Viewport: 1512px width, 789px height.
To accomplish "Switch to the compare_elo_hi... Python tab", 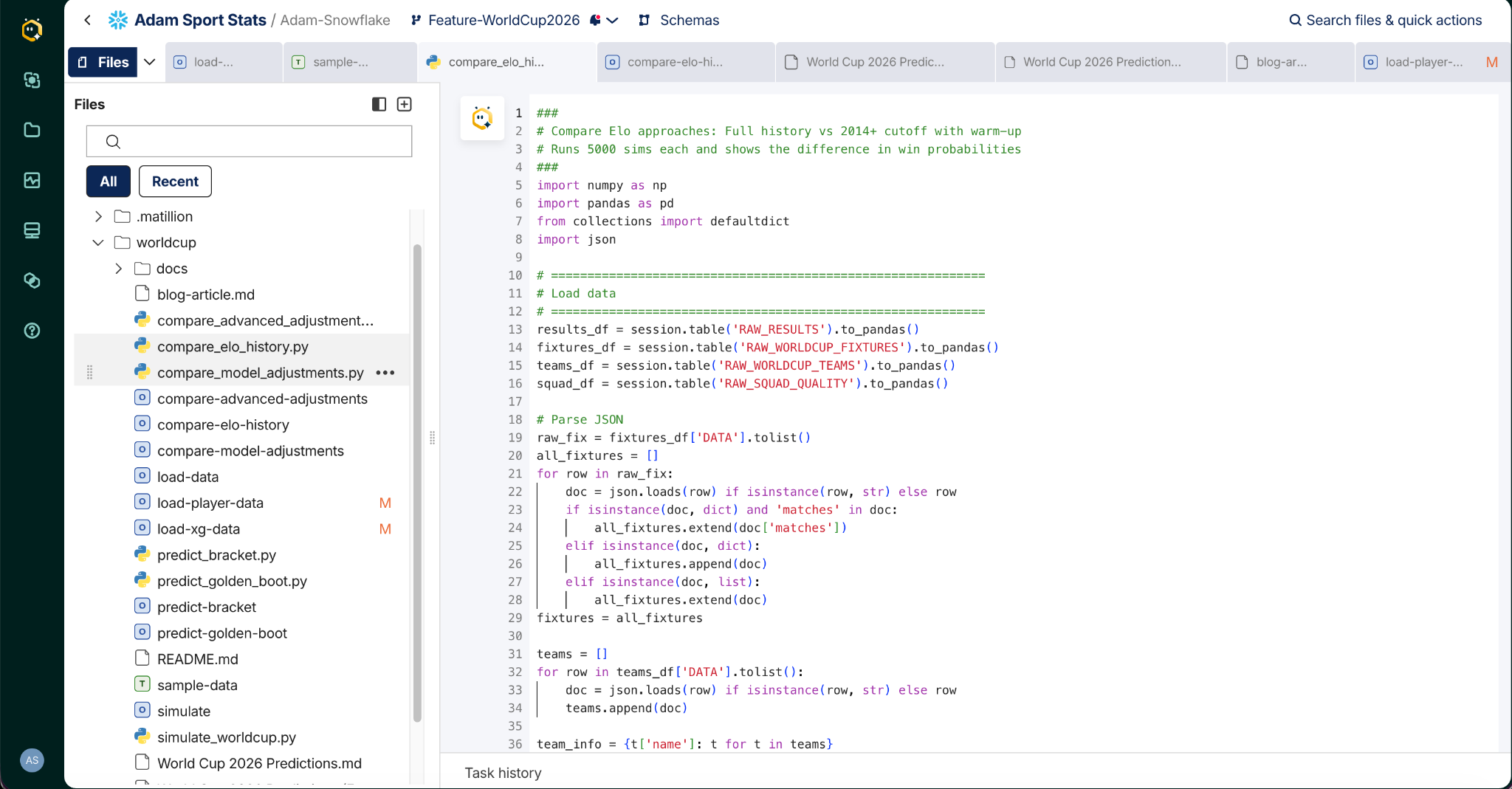I will [x=508, y=62].
